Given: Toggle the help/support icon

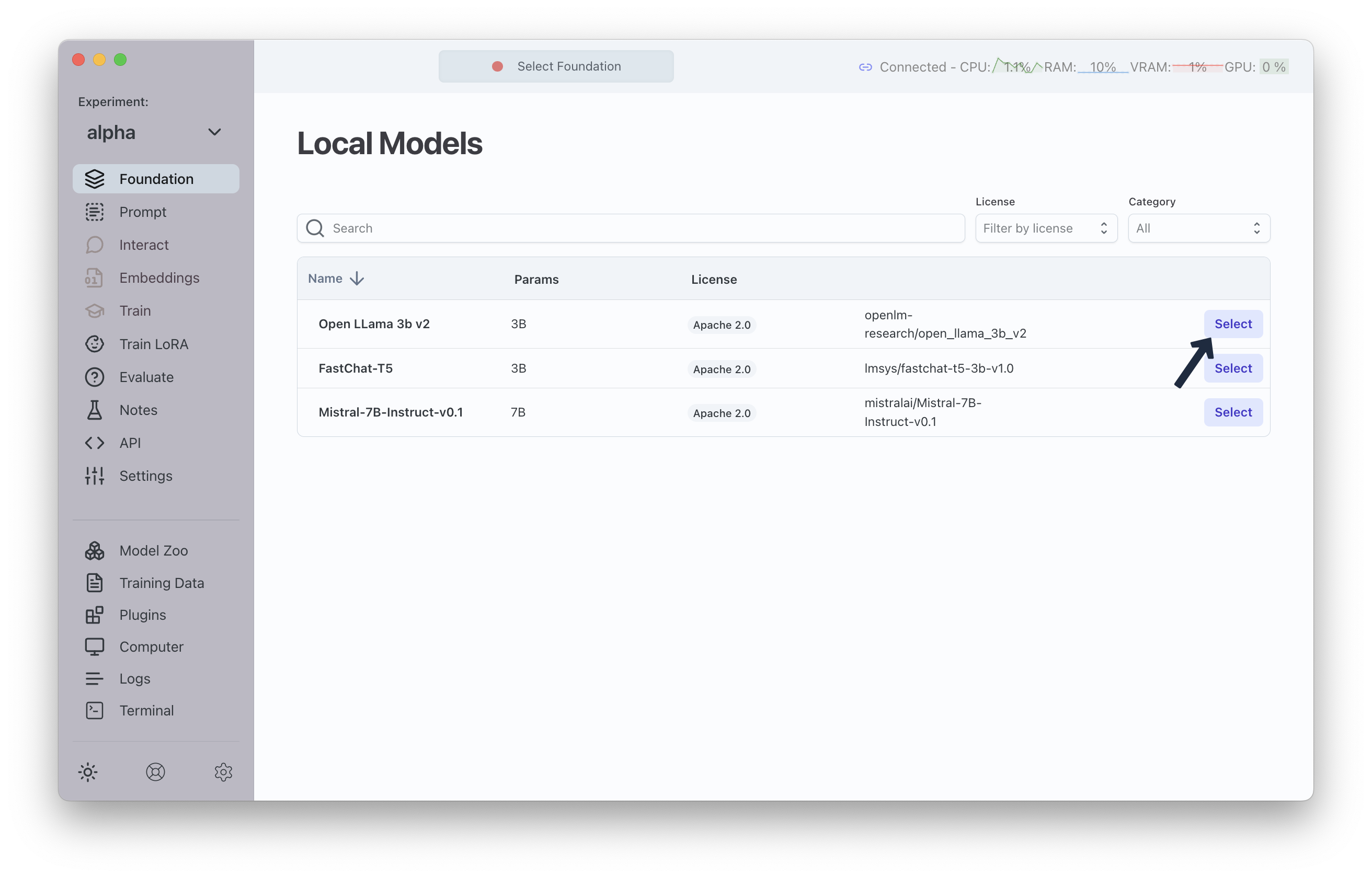Looking at the screenshot, I should tap(155, 771).
